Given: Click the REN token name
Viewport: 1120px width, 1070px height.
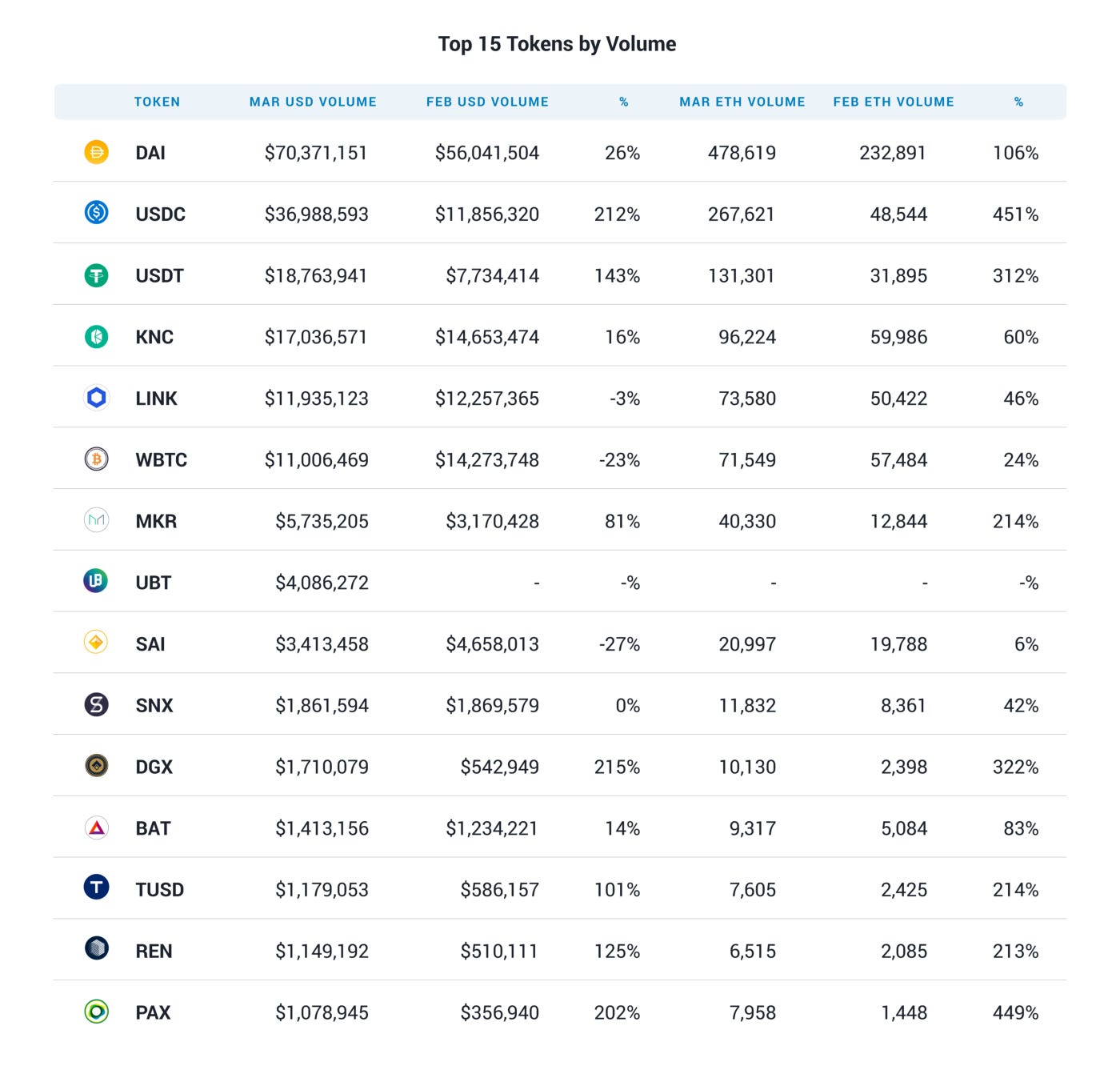Looking at the screenshot, I should (x=154, y=951).
